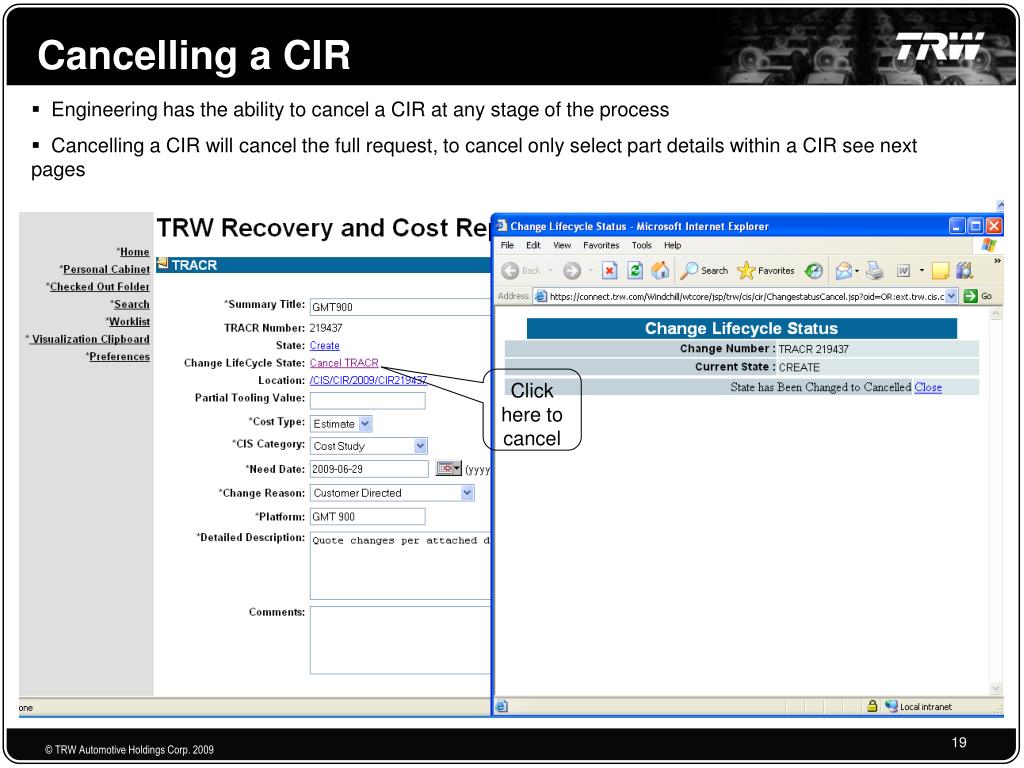The height and width of the screenshot is (768, 1024).
Task: Click the TRACR folder icon in header
Action: point(163,264)
